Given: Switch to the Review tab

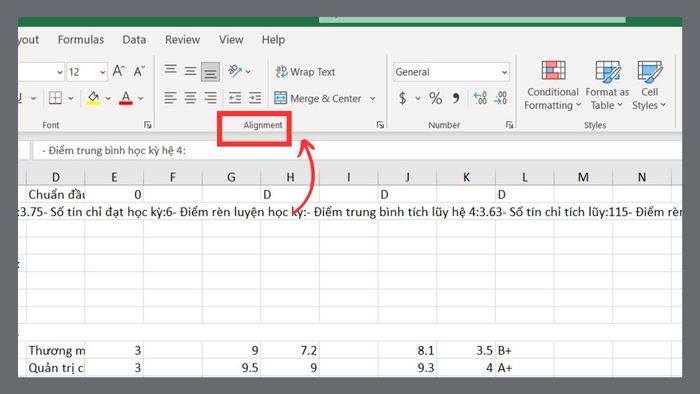Looking at the screenshot, I should coord(182,40).
